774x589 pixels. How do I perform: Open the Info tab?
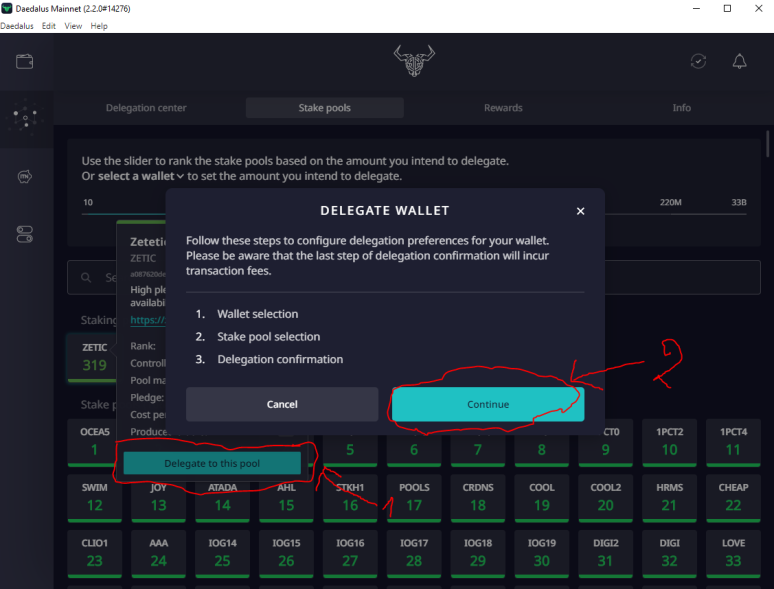coord(681,108)
